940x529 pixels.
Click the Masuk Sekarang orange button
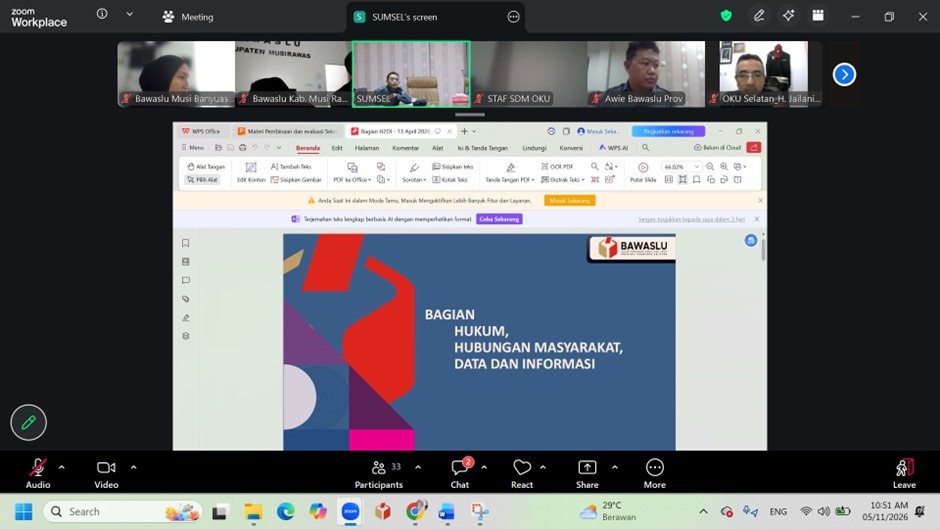[x=570, y=200]
